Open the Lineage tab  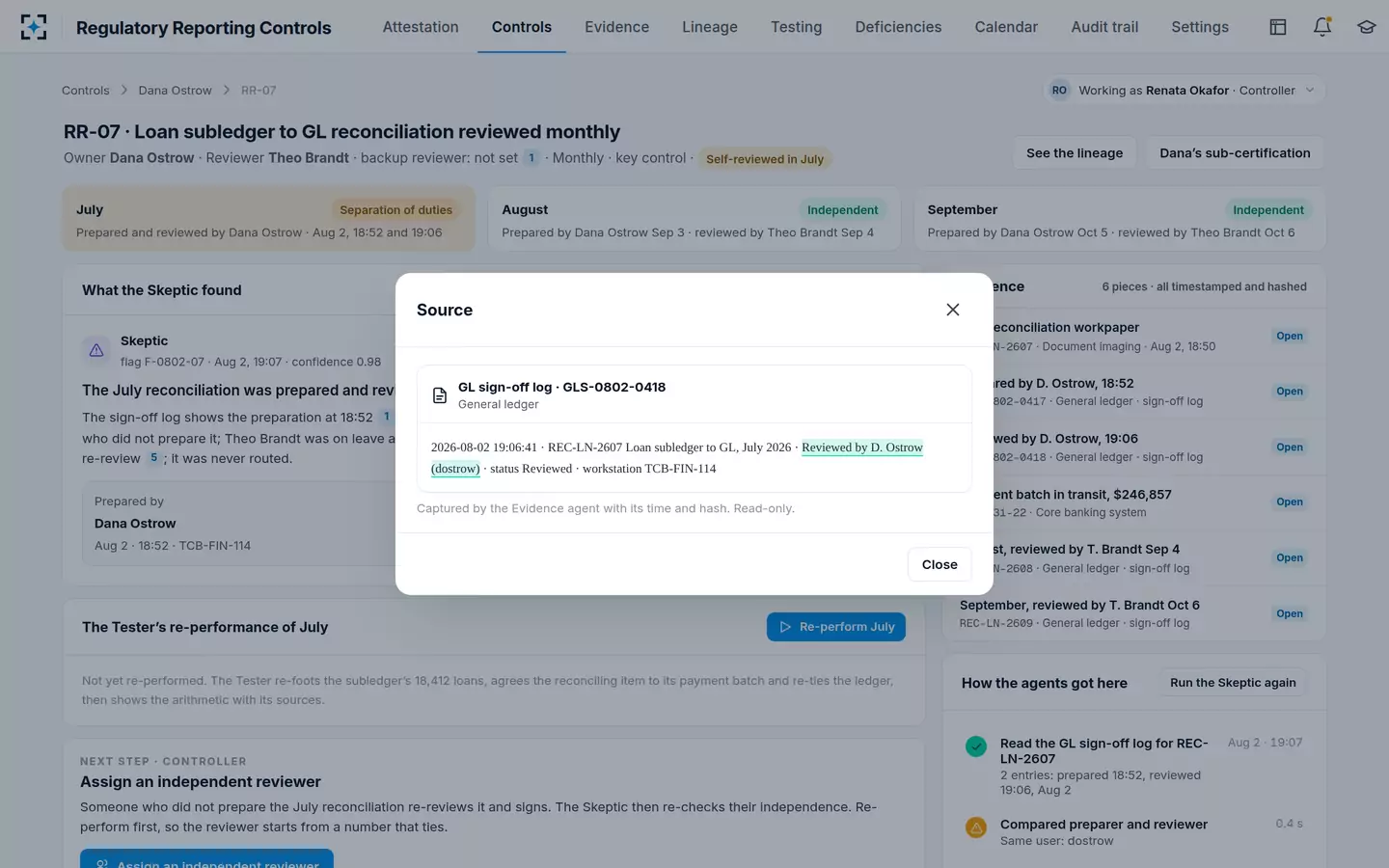[x=710, y=27]
